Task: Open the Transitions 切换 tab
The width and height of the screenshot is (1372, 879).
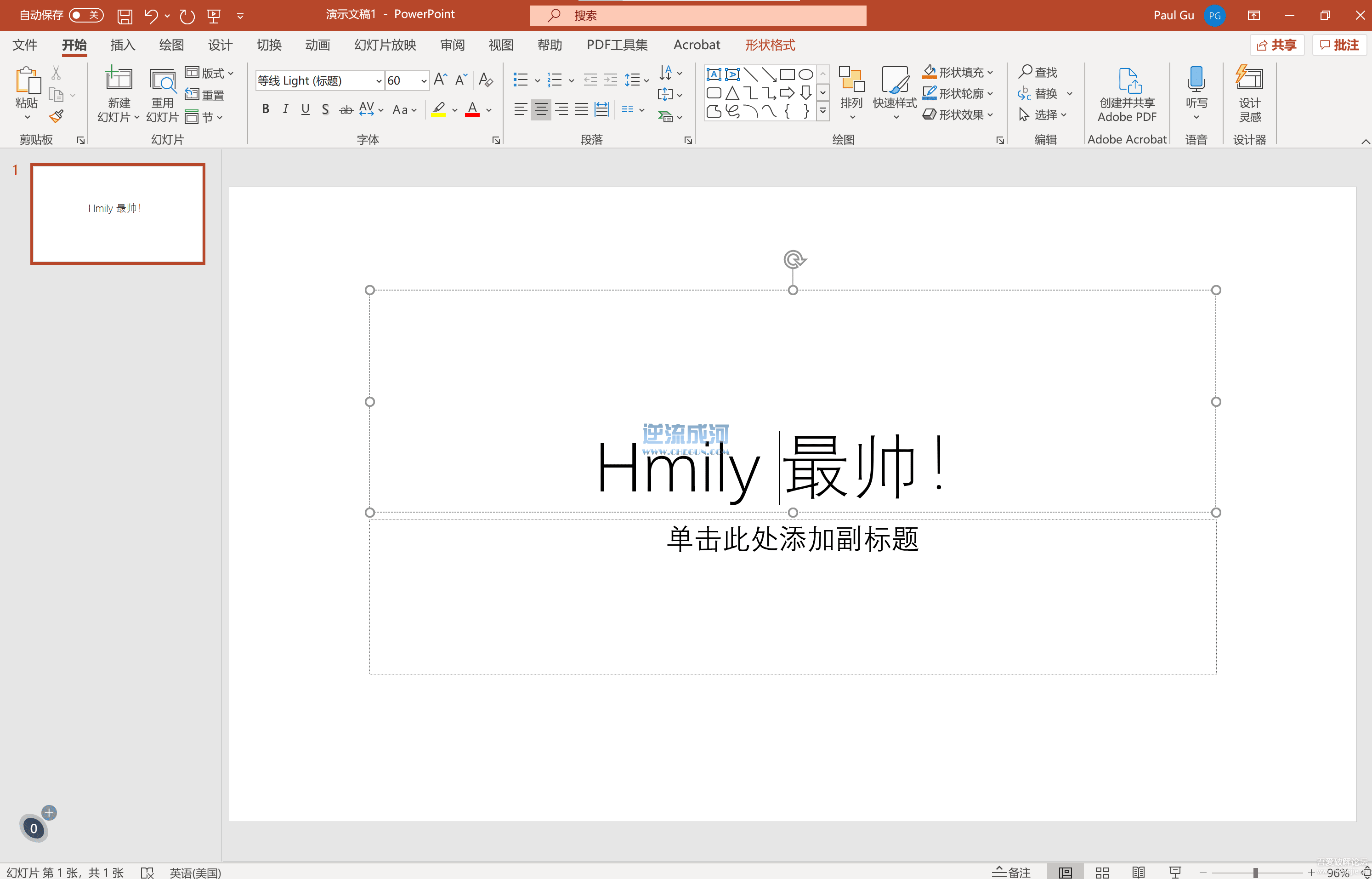Action: [x=269, y=45]
